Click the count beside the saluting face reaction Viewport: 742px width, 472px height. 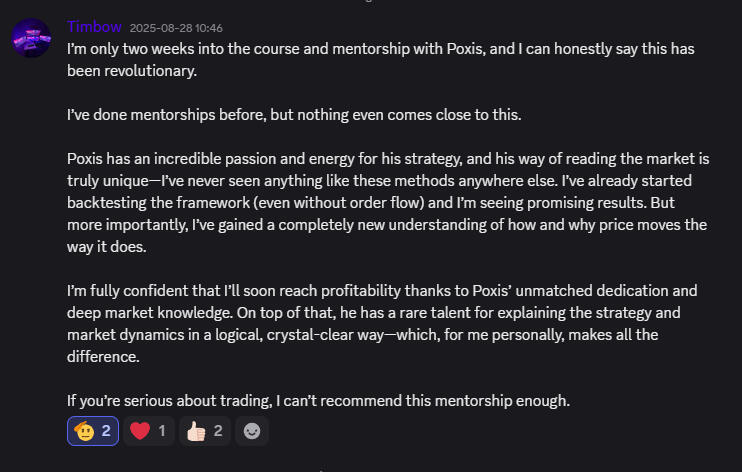tap(107, 431)
